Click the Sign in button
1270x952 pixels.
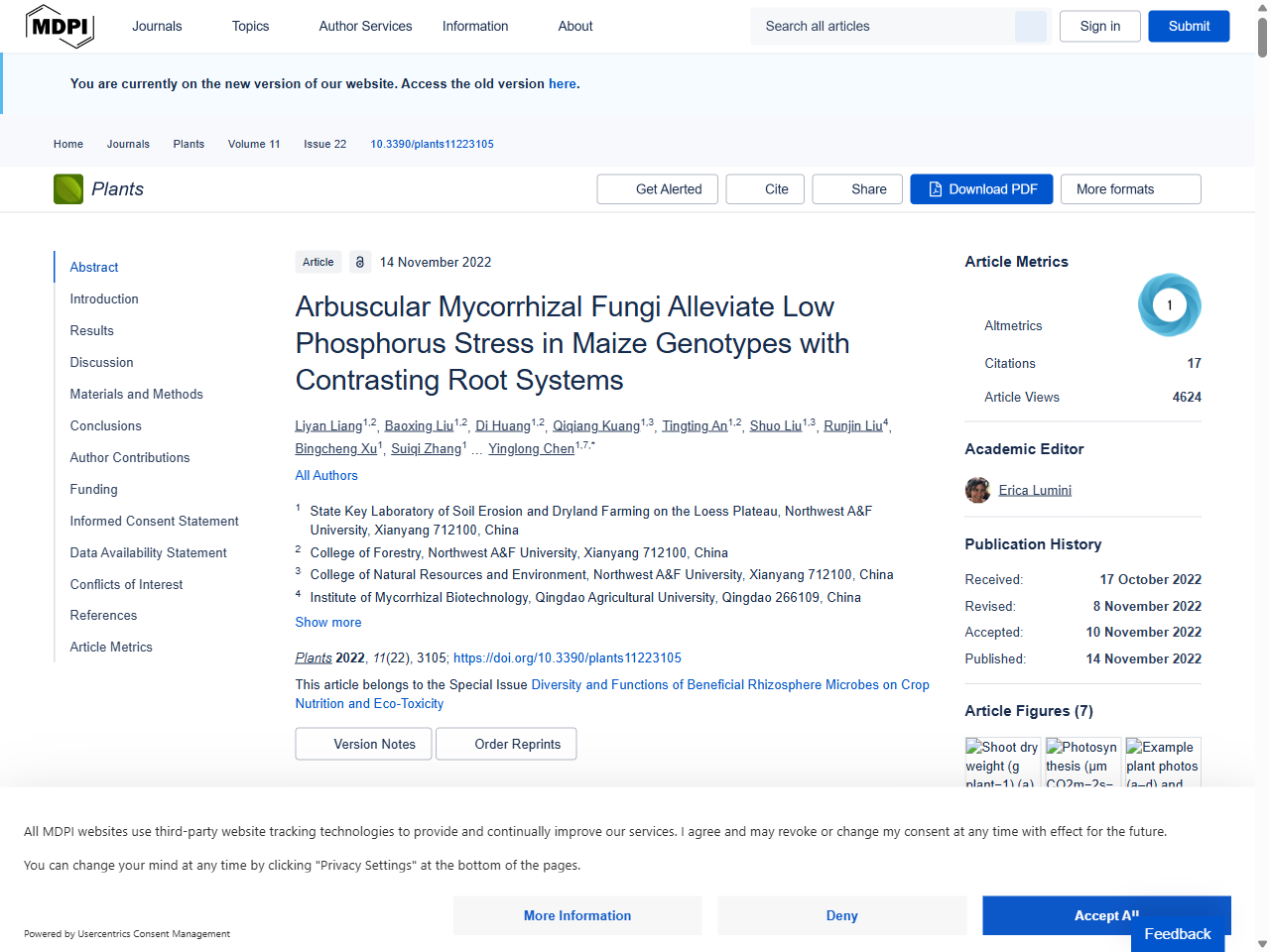(x=1099, y=26)
